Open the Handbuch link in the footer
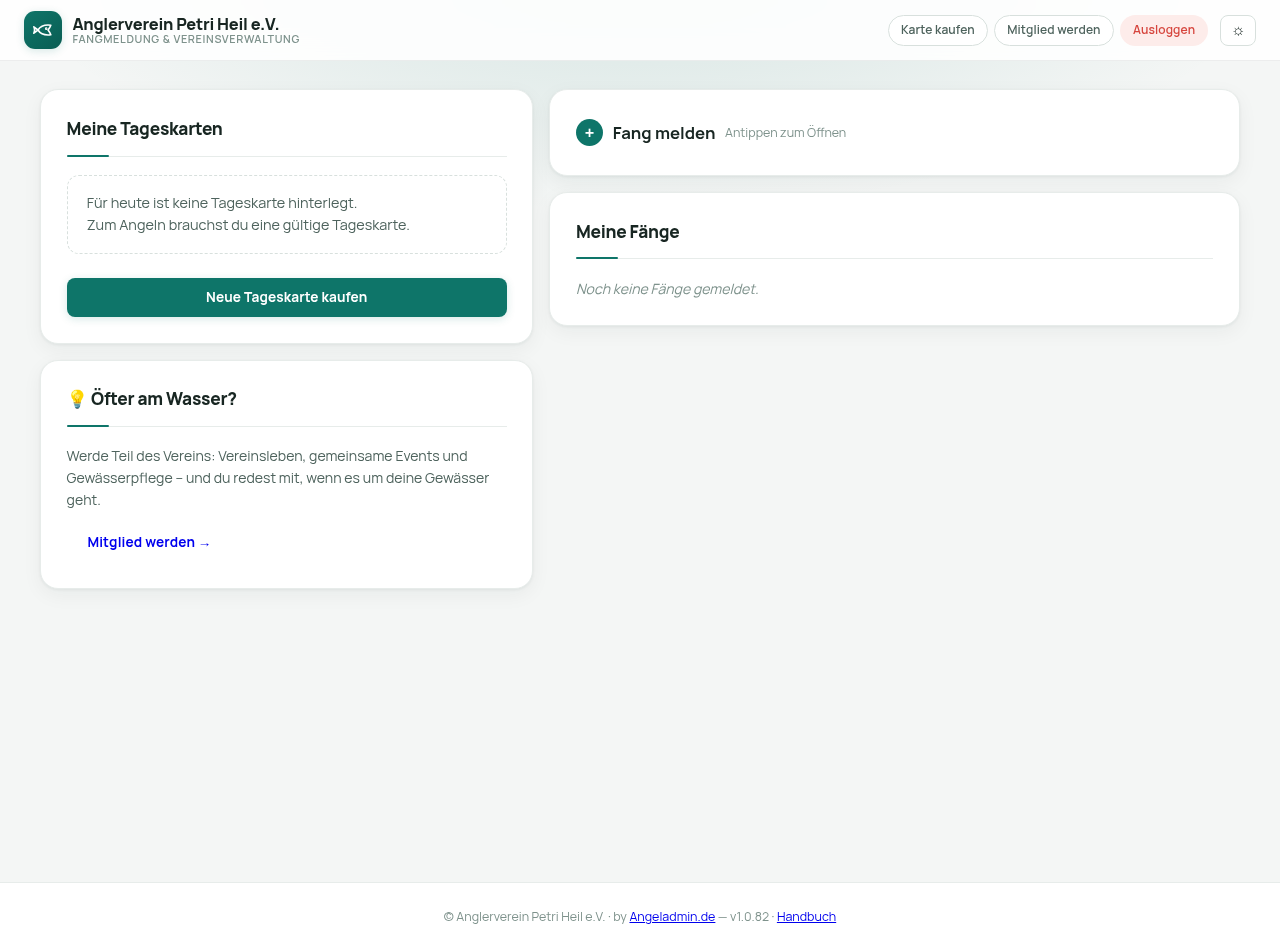 806,916
